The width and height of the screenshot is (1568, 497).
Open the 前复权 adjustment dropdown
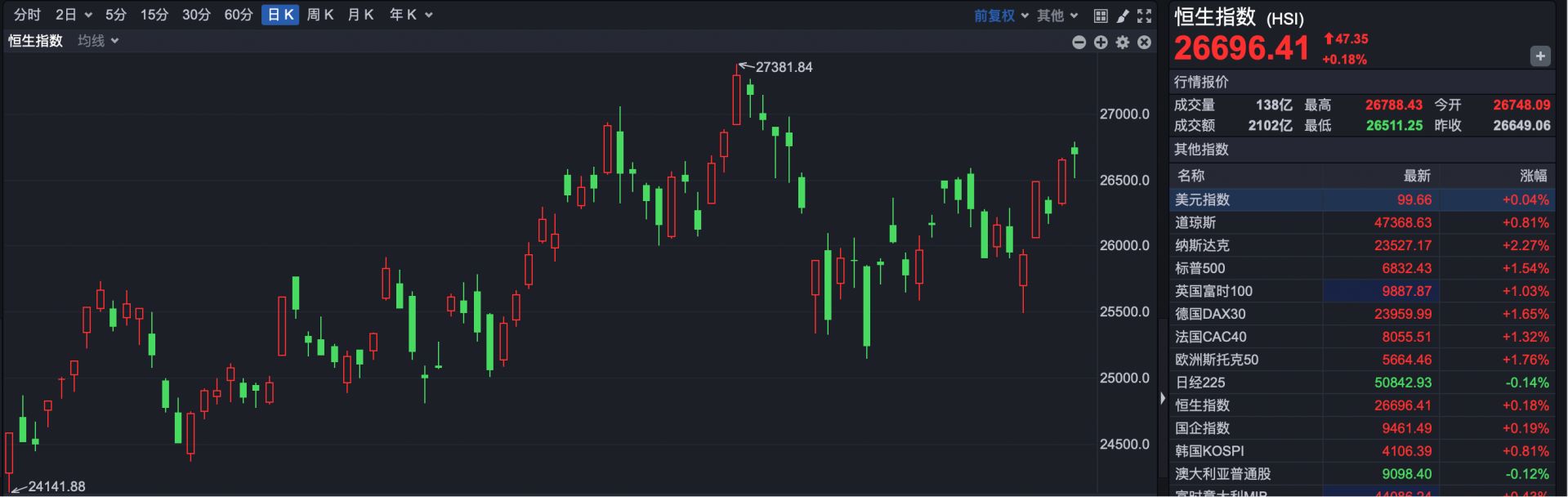tap(1001, 16)
